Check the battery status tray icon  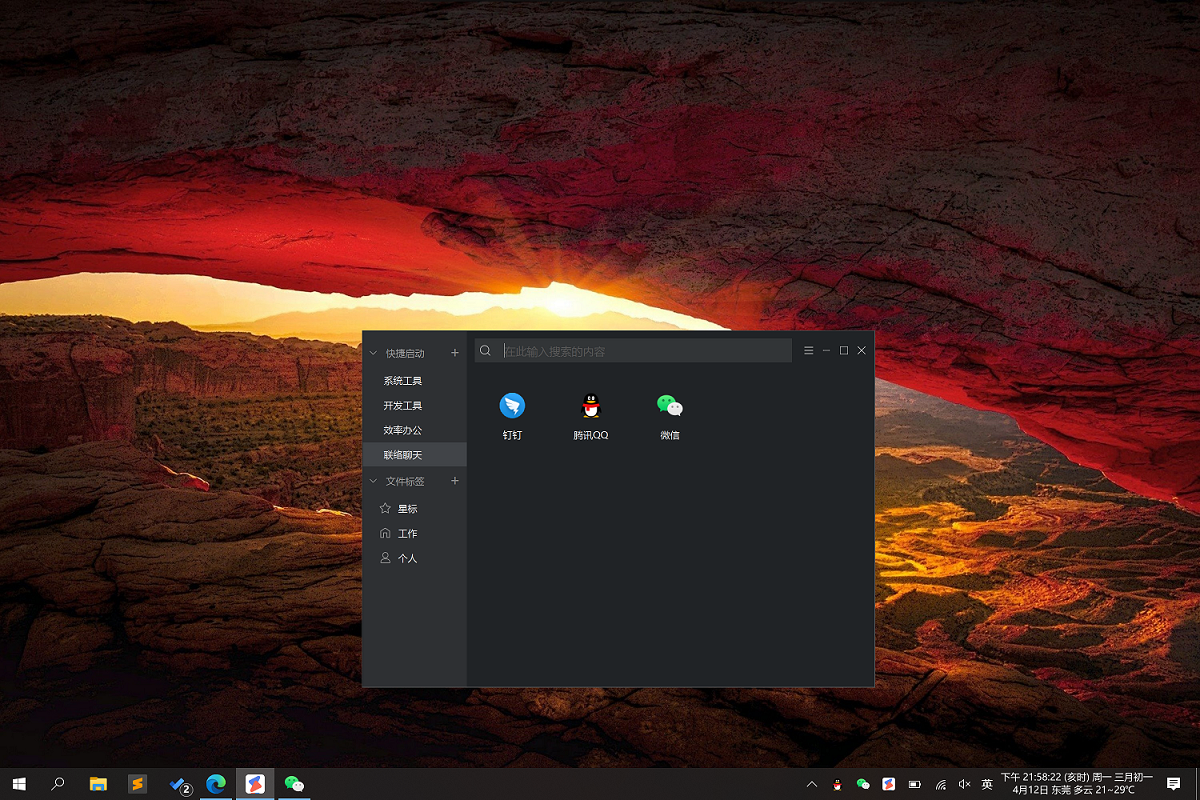pos(914,784)
